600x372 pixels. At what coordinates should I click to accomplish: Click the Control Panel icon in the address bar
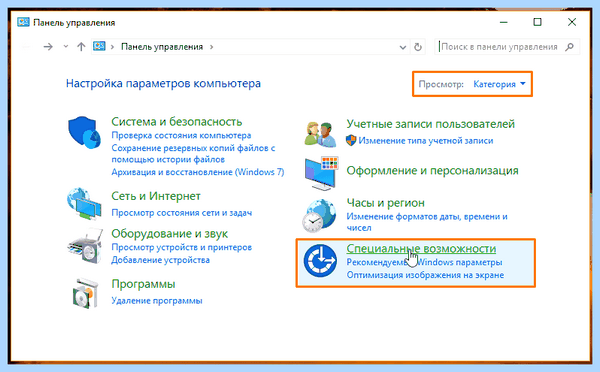99,46
